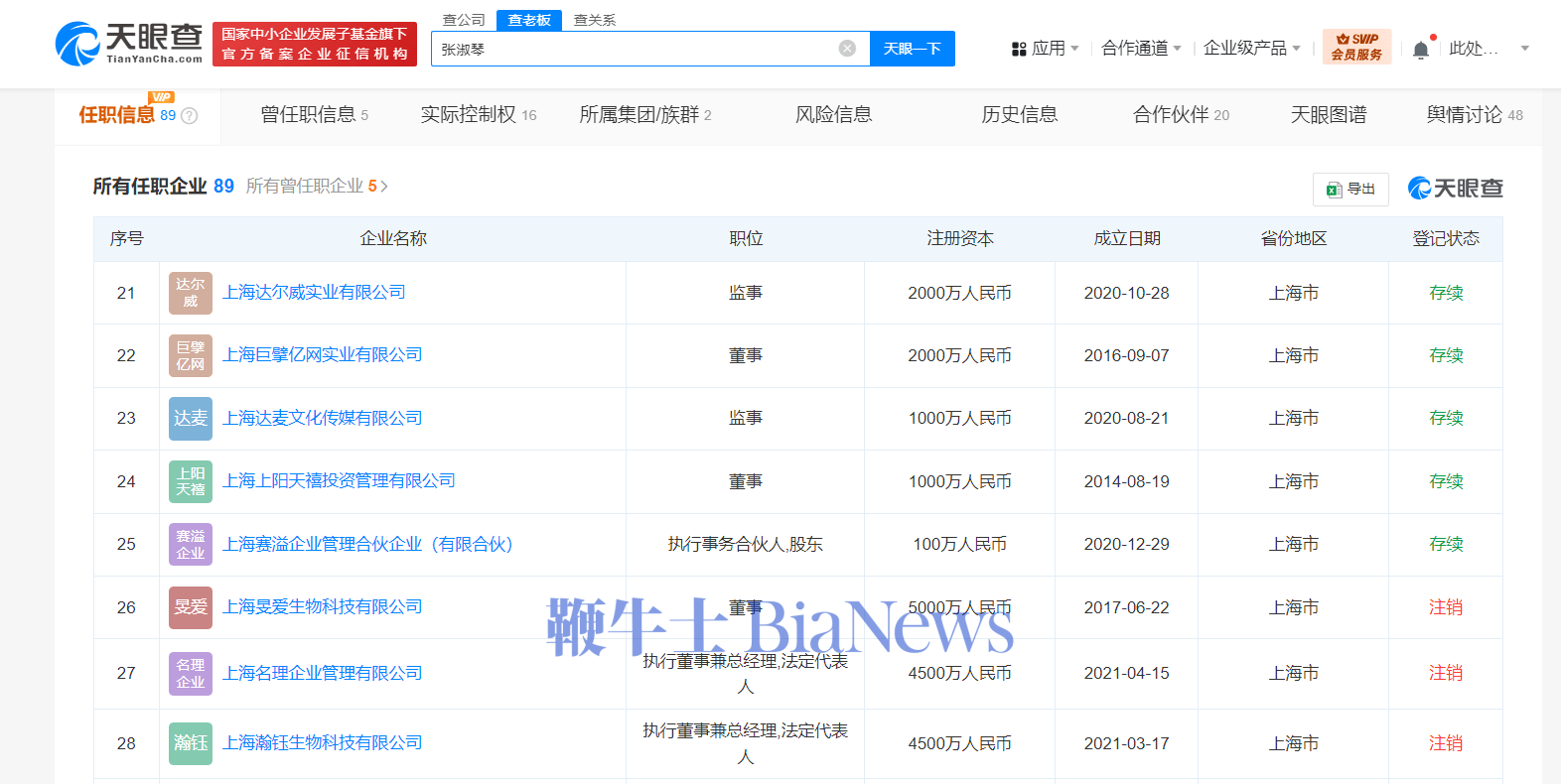Click the 瀚钰 company logo icon
The image size is (1561, 784).
190,743
